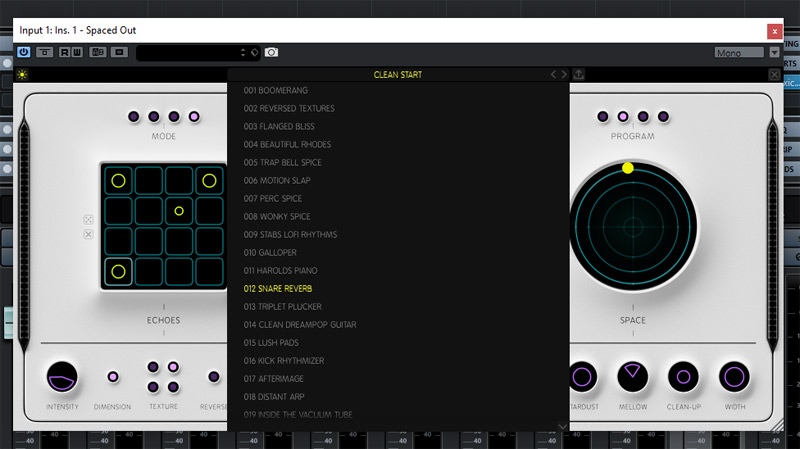
Task: Click the lower X clear icon beside echoes grid
Action: coord(88,234)
